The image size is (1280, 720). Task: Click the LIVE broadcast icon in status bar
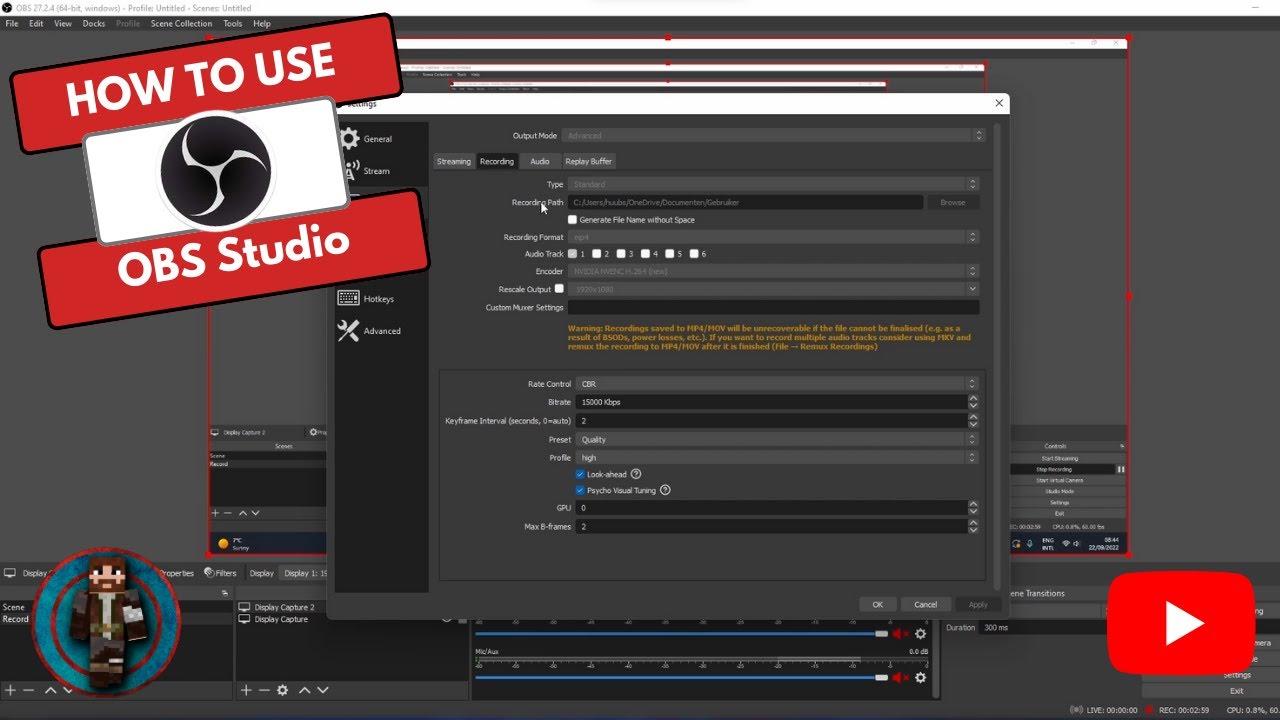[x=1076, y=710]
